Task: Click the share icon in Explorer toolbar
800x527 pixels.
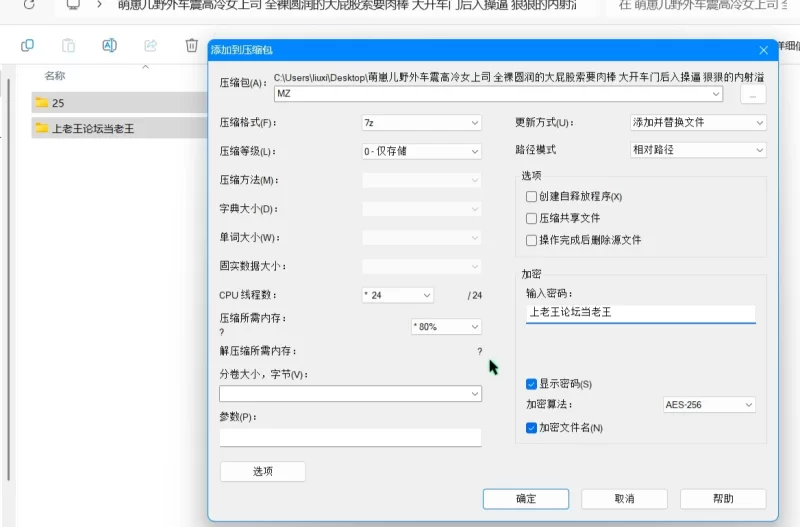Action: click(151, 45)
